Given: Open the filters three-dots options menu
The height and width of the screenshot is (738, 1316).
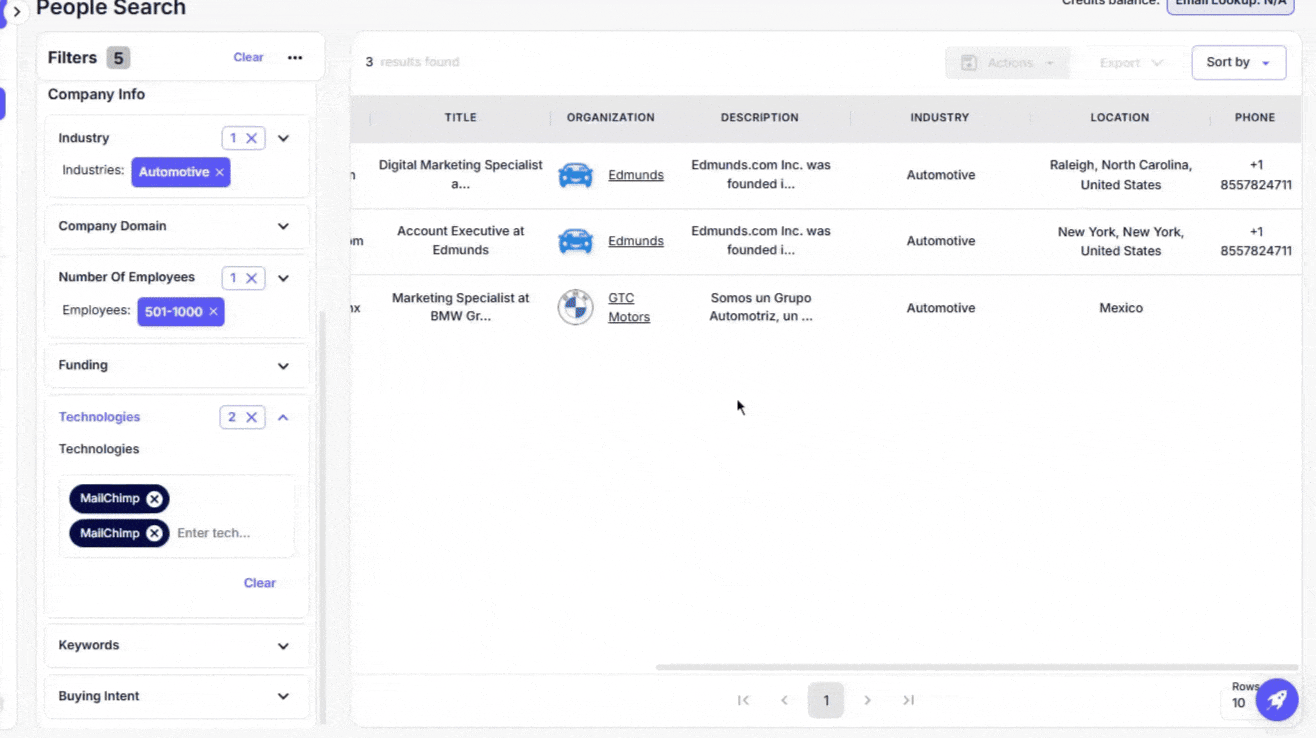Looking at the screenshot, I should point(295,58).
